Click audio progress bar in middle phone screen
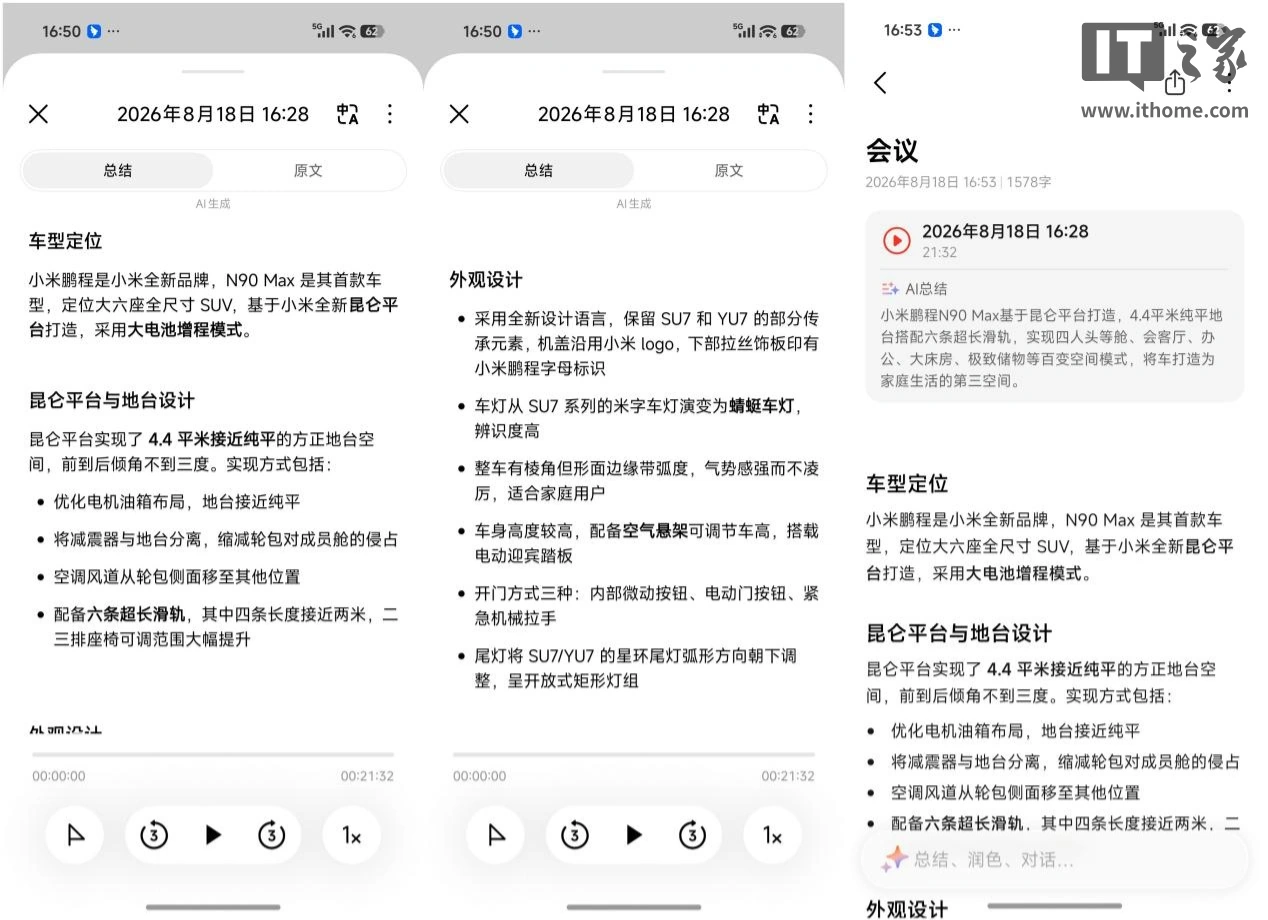Image resolution: width=1268 pixels, height=920 pixels. pos(634,754)
